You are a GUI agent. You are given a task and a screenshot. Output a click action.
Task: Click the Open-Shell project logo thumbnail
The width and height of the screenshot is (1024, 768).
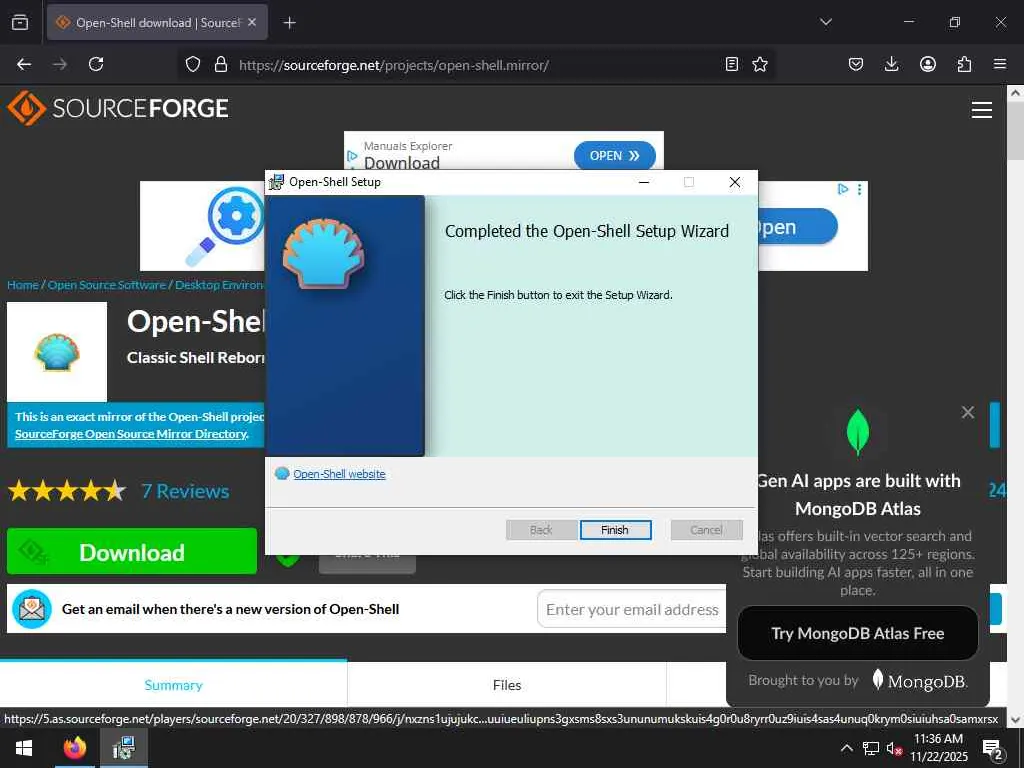57,352
